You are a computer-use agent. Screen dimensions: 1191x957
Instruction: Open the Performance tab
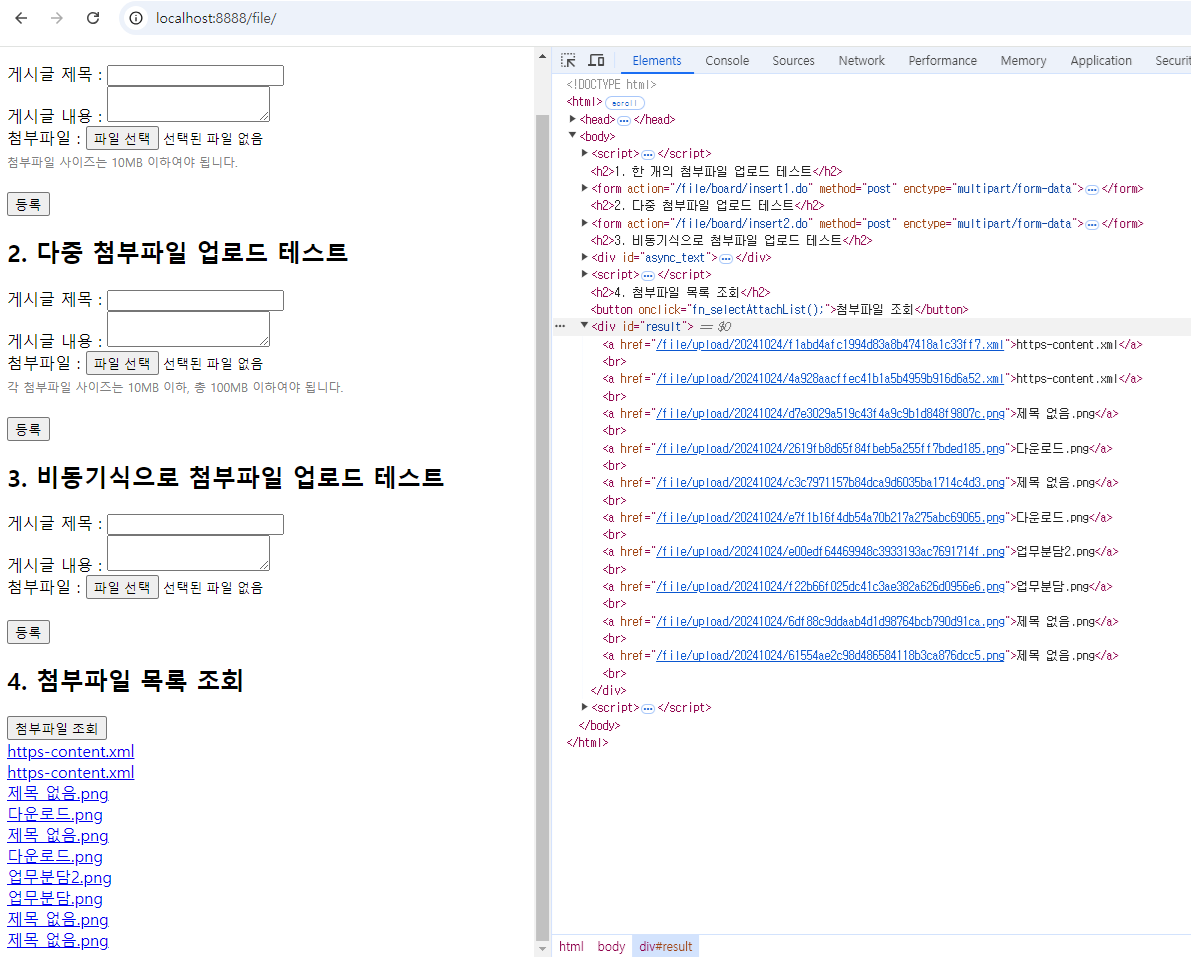click(943, 61)
